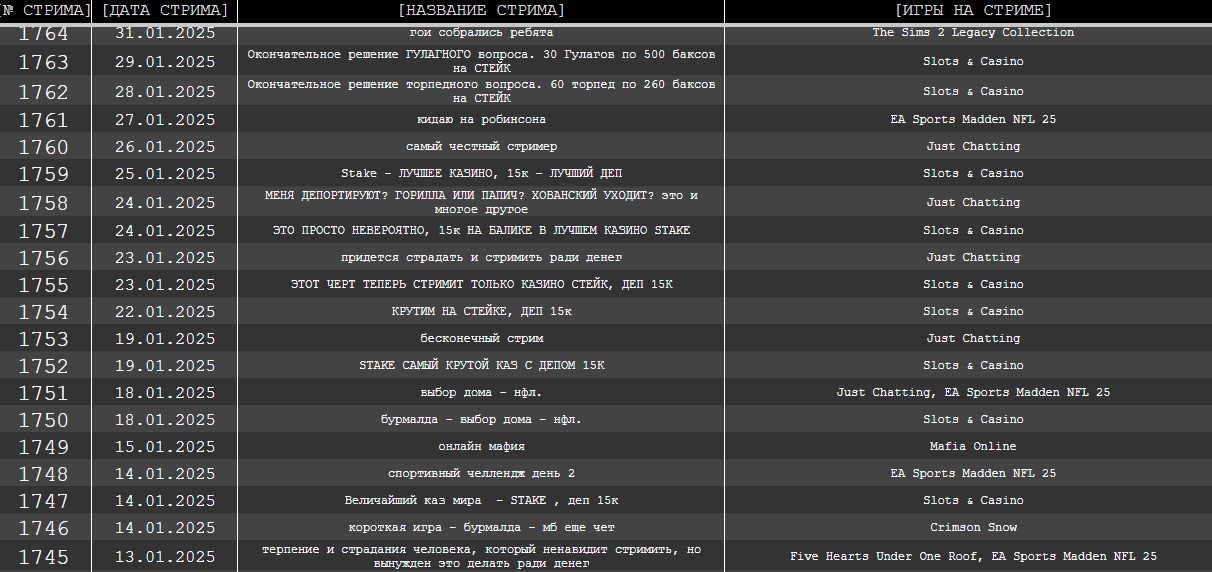Click the date 29.01.2025
This screenshot has height=572, width=1212.
(165, 62)
